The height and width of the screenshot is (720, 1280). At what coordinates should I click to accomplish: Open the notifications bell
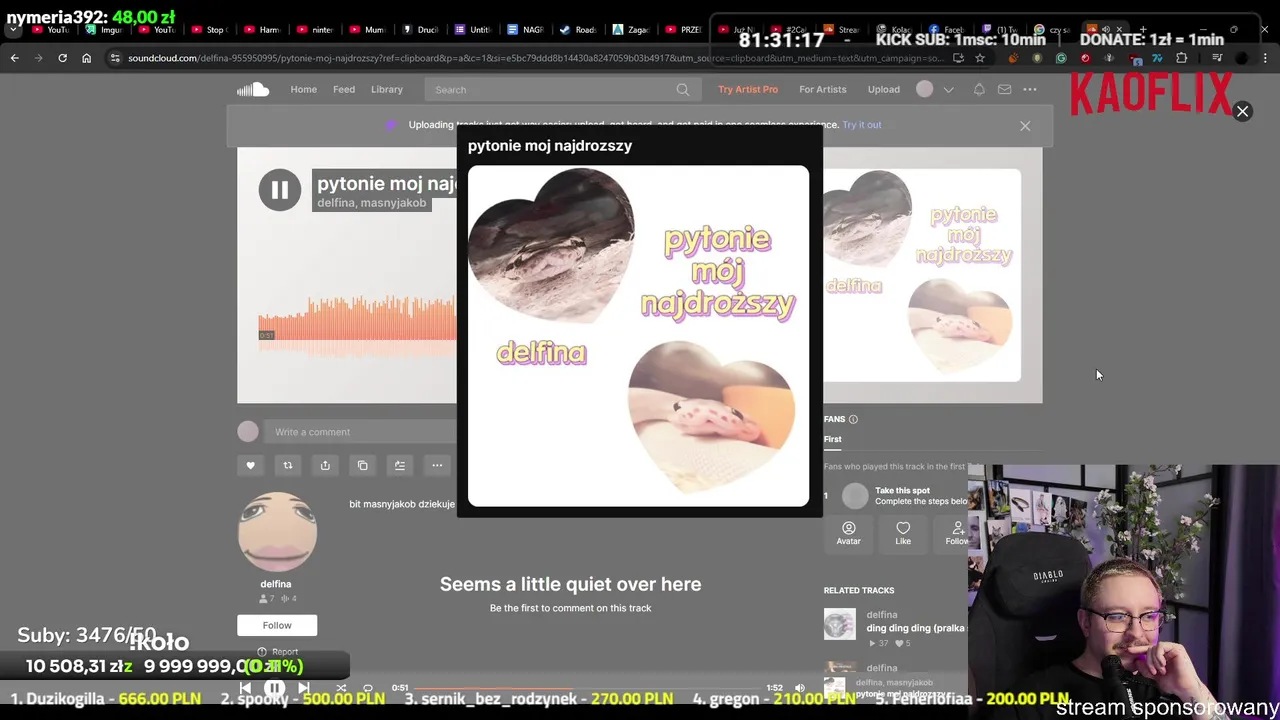(x=979, y=90)
